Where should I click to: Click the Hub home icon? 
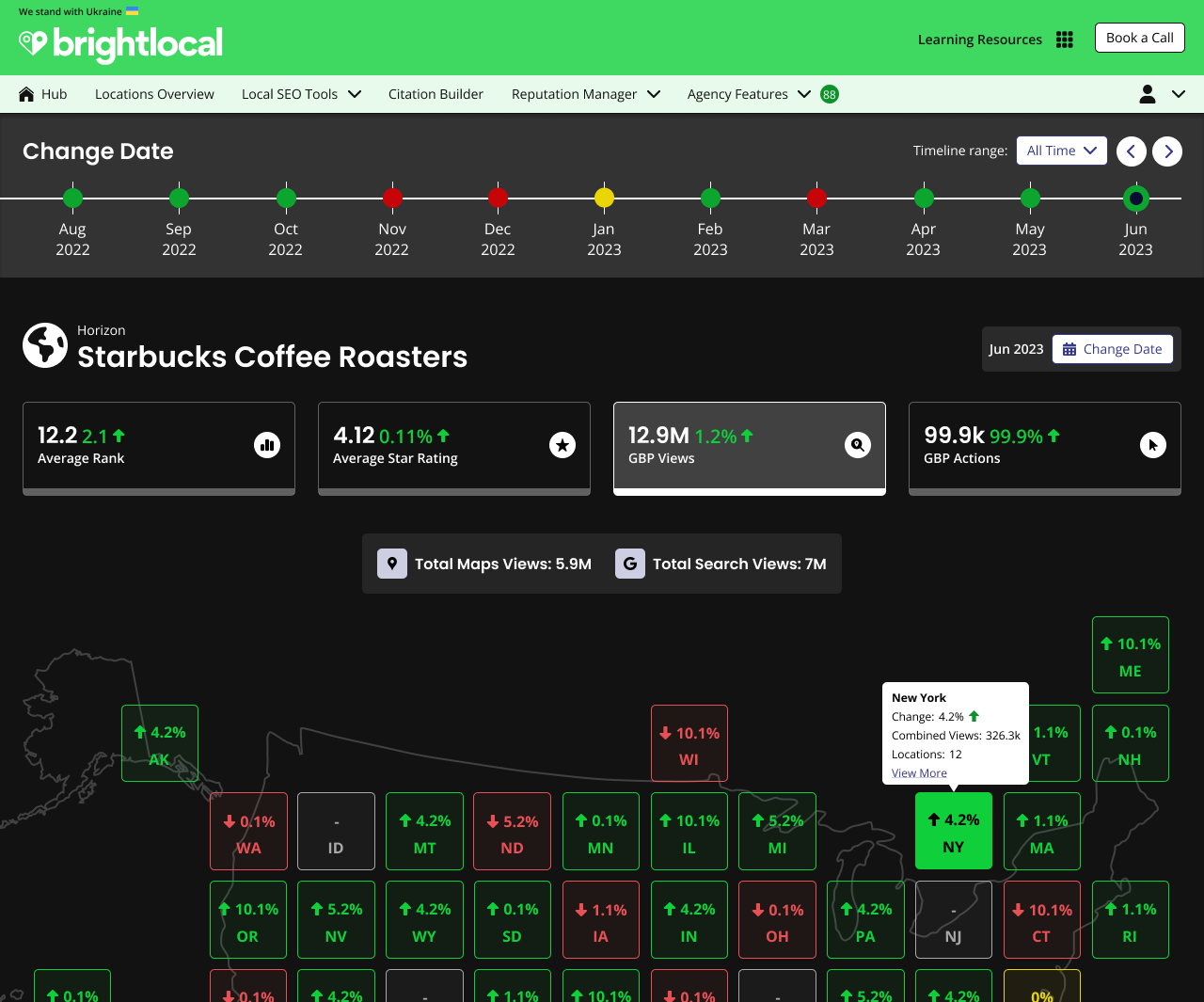coord(26,94)
